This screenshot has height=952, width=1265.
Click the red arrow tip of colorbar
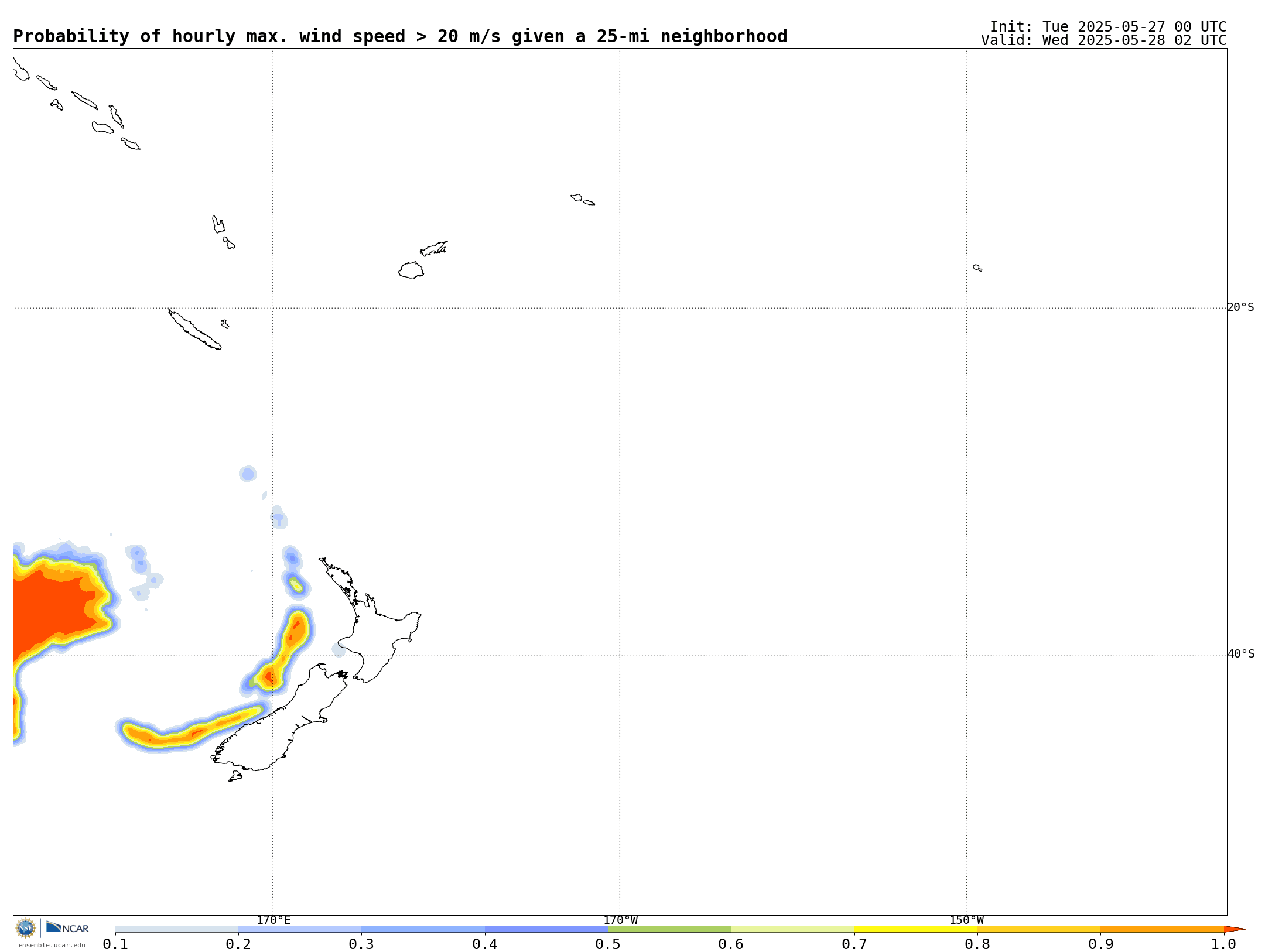click(1234, 929)
